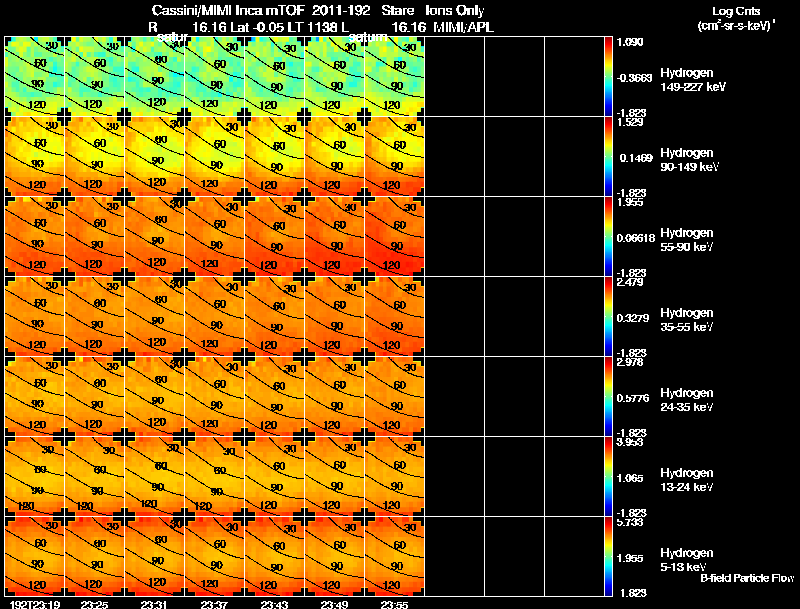The width and height of the screenshot is (800, 609).
Task: Click the Hydrogen 35-55 keV color scale bar
Action: click(608, 317)
